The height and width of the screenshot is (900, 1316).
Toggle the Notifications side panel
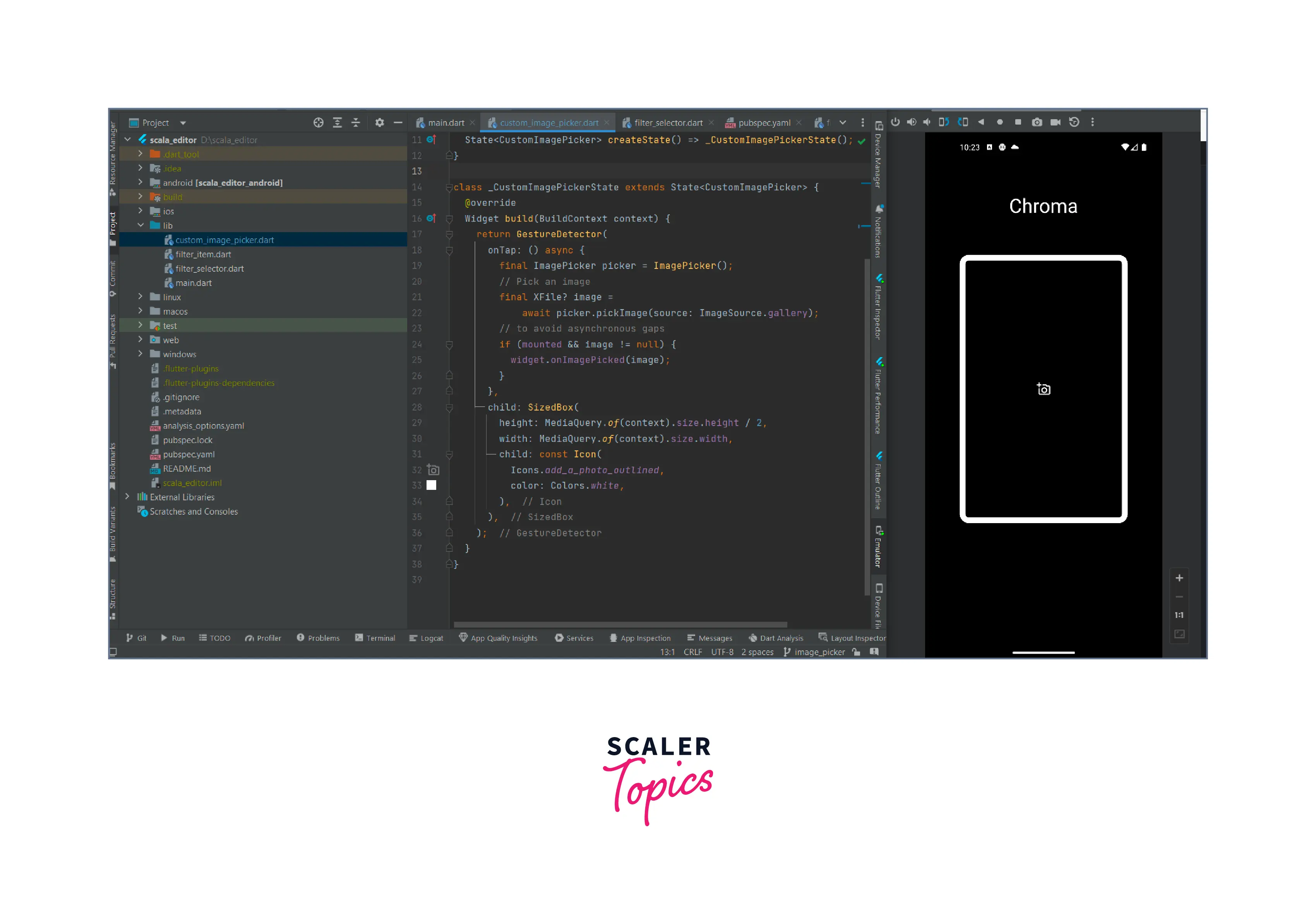click(x=878, y=231)
